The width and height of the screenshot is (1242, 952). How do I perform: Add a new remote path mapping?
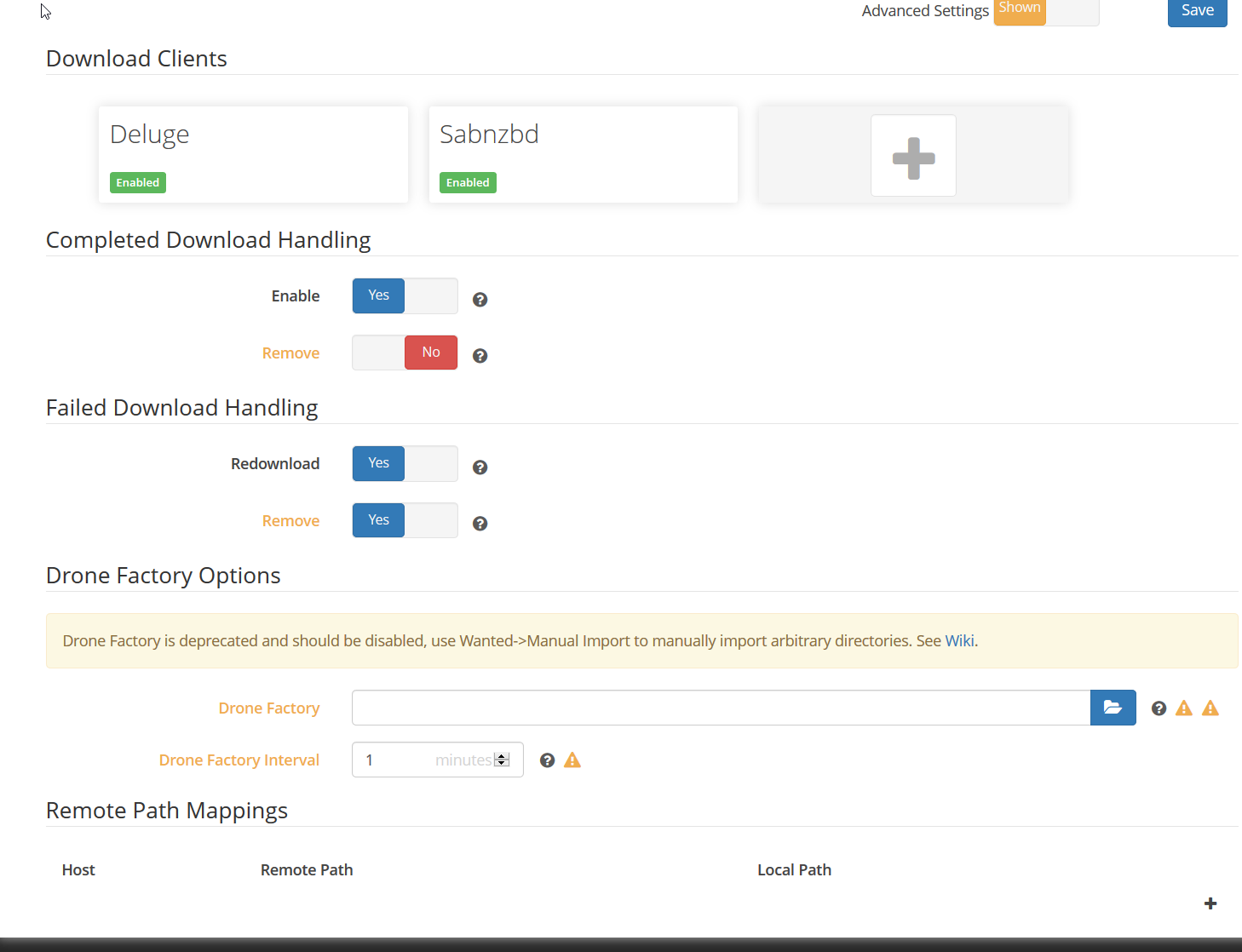(1210, 903)
